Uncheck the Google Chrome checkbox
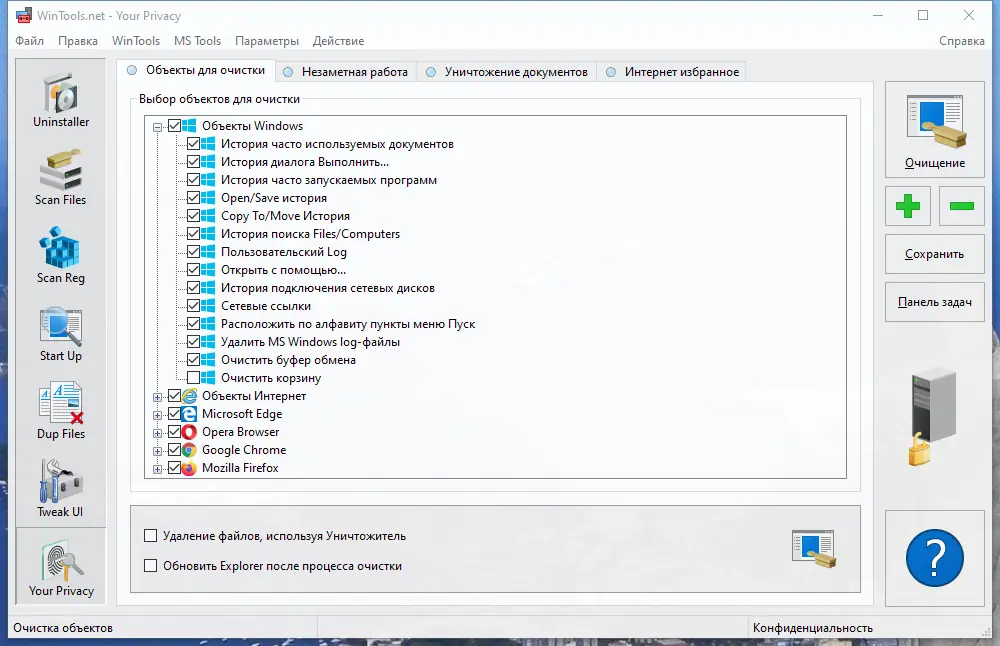Viewport: 1000px width, 646px height. pos(174,450)
